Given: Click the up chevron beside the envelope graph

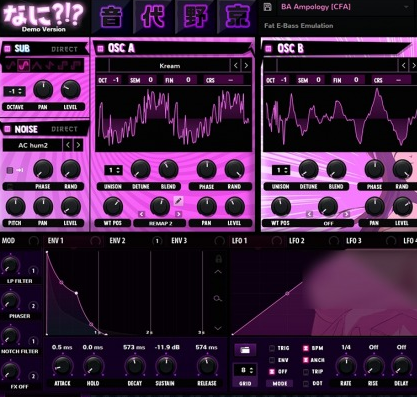Looking at the screenshot, I should click(218, 272).
